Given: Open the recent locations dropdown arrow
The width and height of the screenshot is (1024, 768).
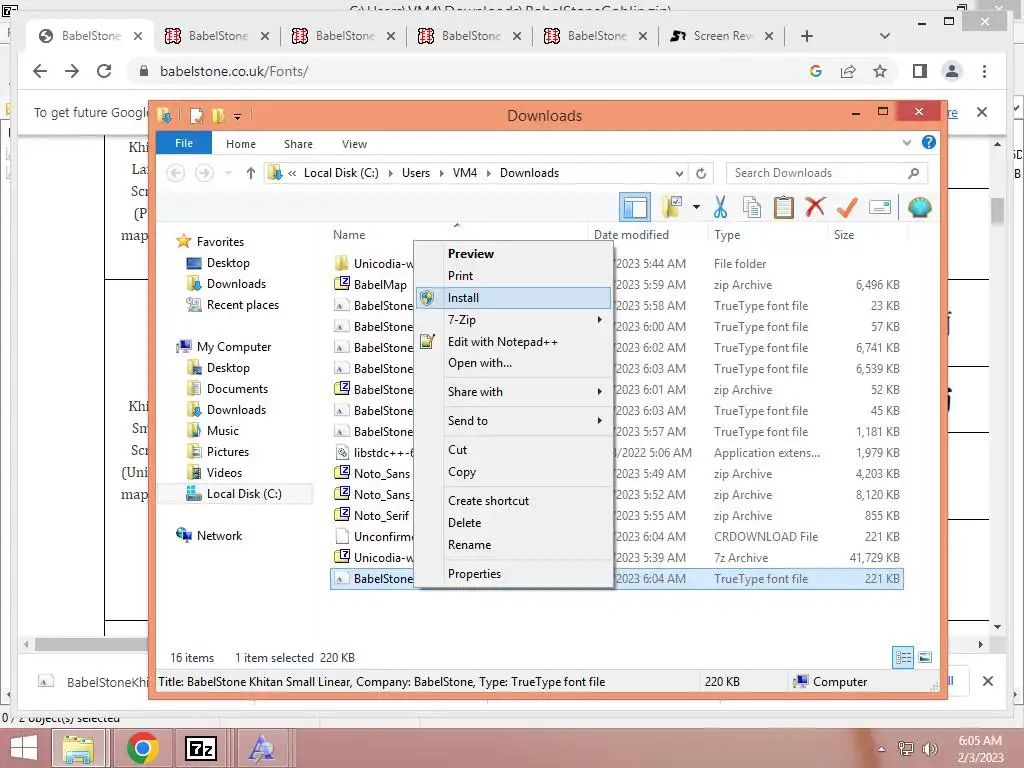Looking at the screenshot, I should point(228,173).
